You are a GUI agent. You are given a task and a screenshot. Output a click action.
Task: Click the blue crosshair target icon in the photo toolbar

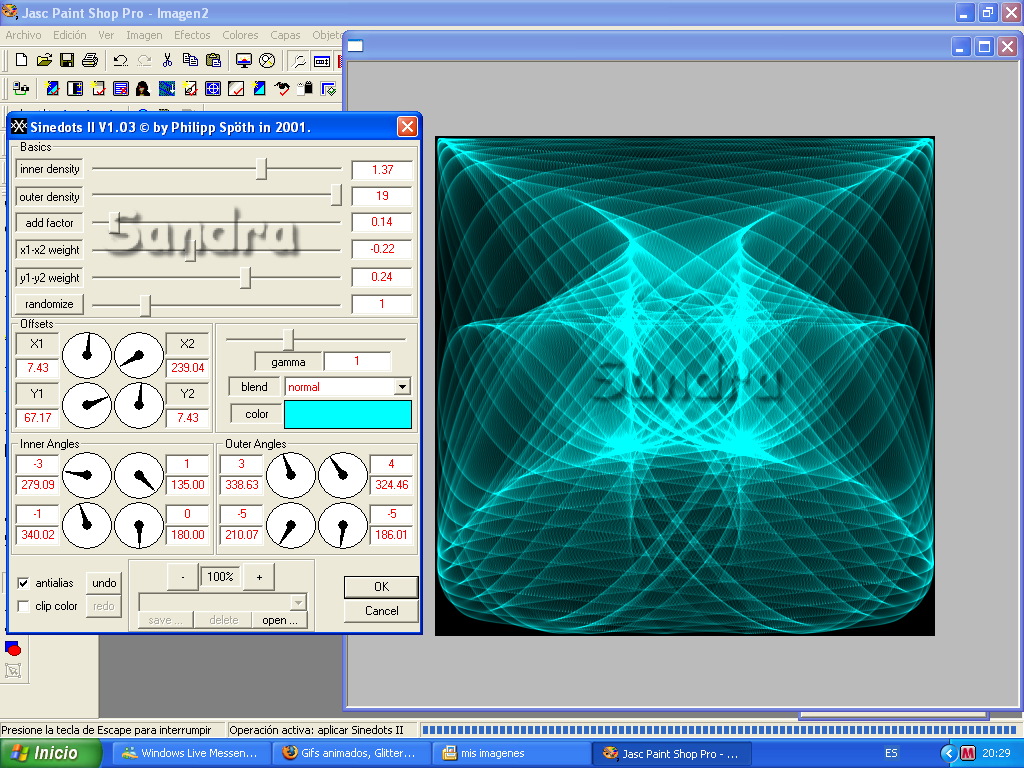[x=213, y=89]
